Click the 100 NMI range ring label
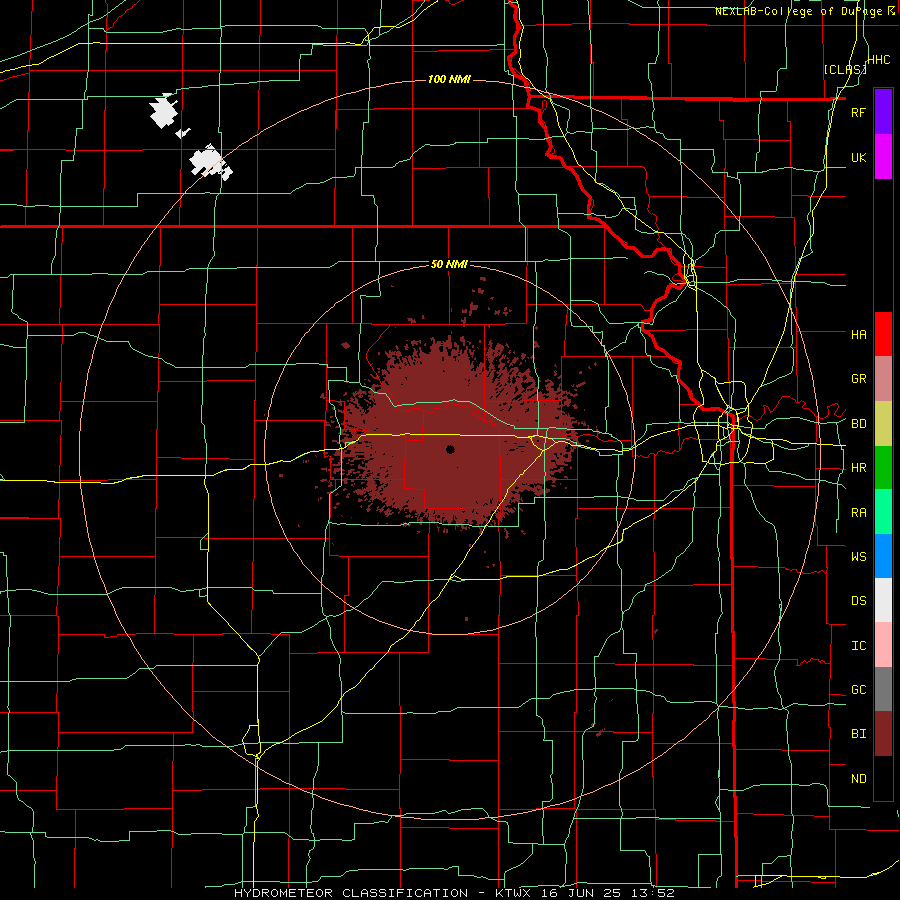This screenshot has height=900, width=900. click(x=449, y=79)
